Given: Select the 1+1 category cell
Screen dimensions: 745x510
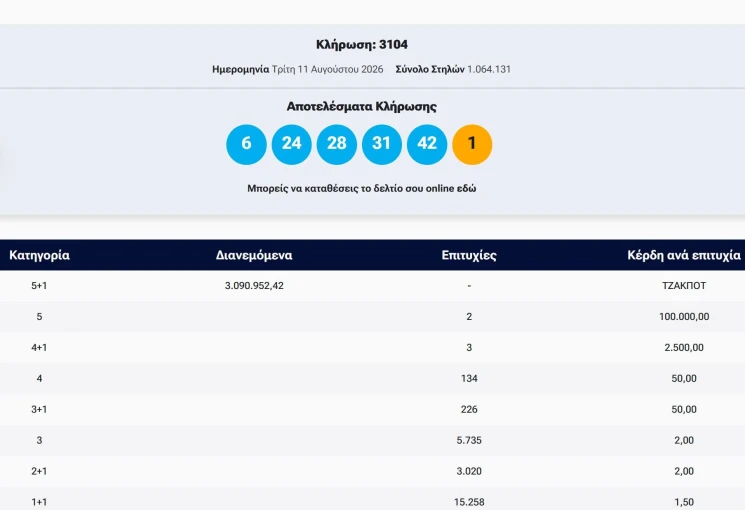Looking at the screenshot, I should pos(39,502).
